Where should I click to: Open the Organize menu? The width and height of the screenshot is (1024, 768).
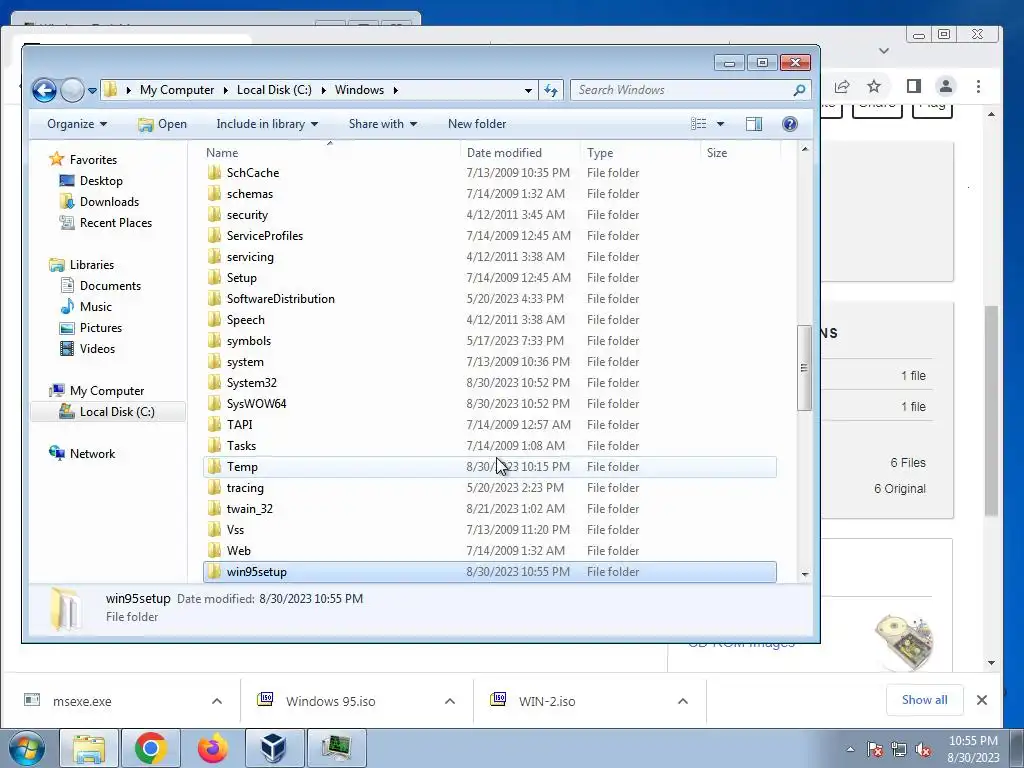77,123
